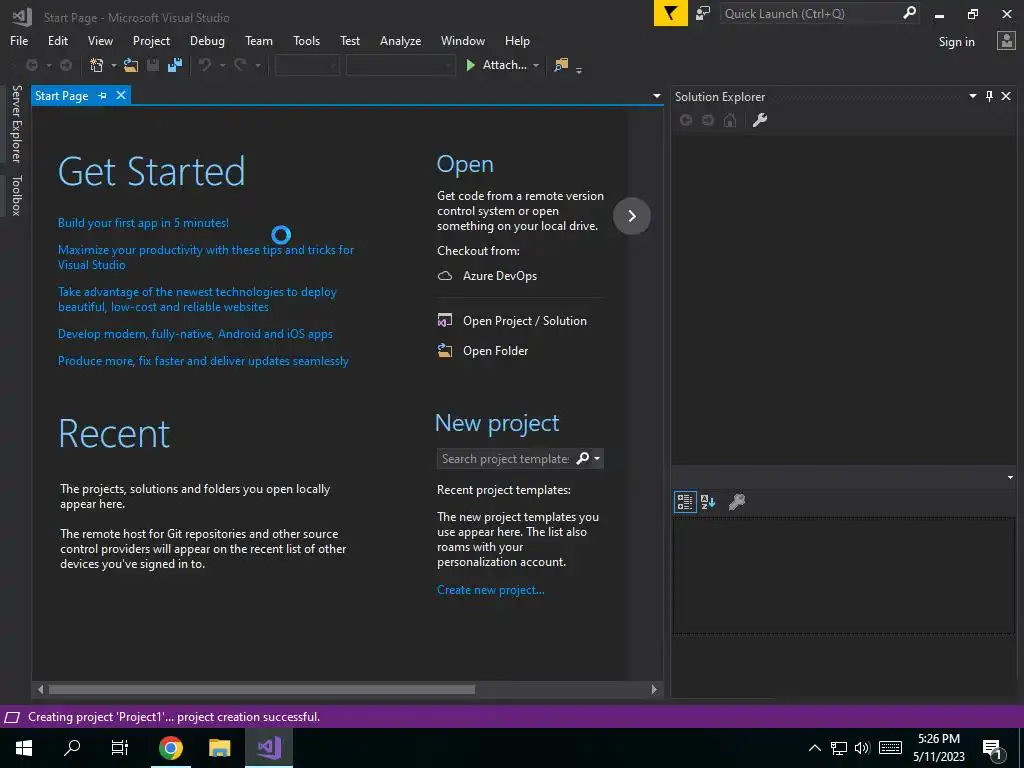1024x768 pixels.
Task: Click the taskbar volume speaker icon
Action: coord(862,748)
